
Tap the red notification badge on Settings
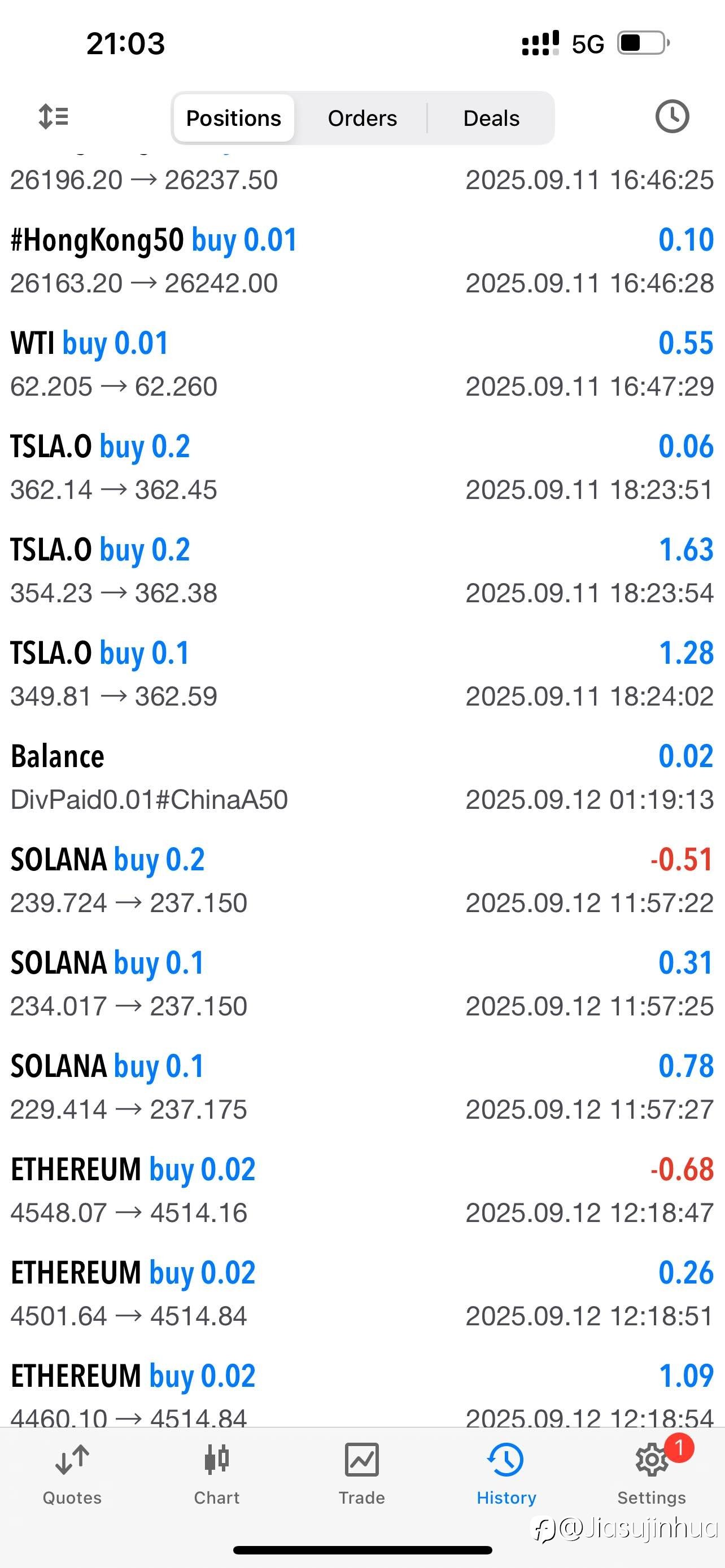(679, 1447)
